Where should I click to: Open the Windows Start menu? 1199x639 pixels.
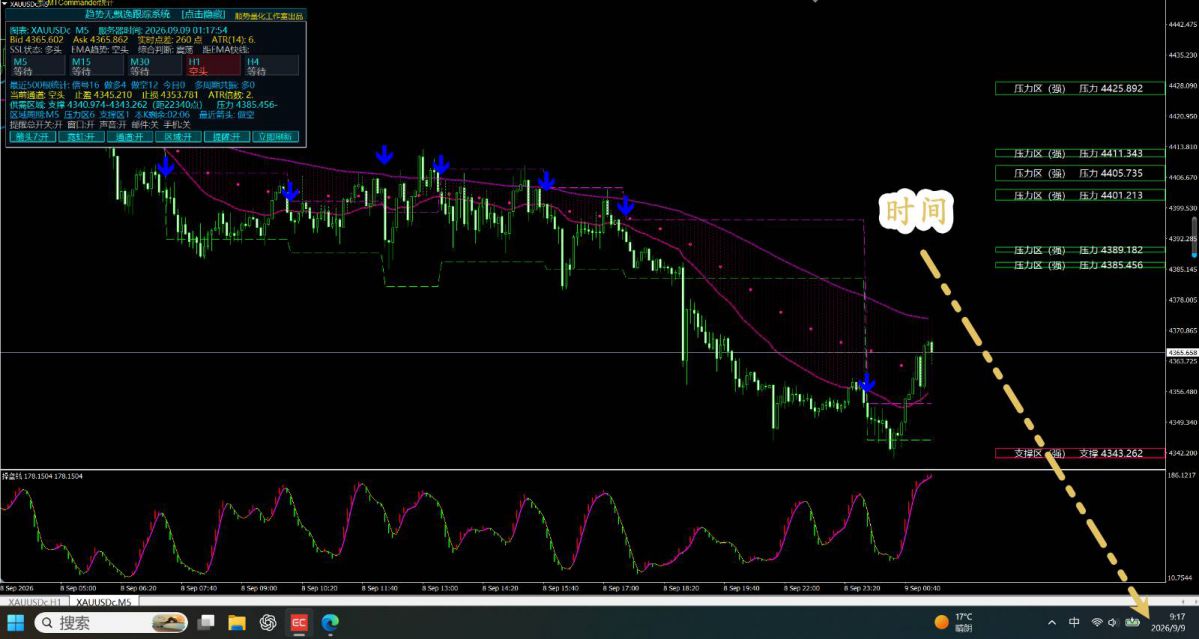[15, 622]
